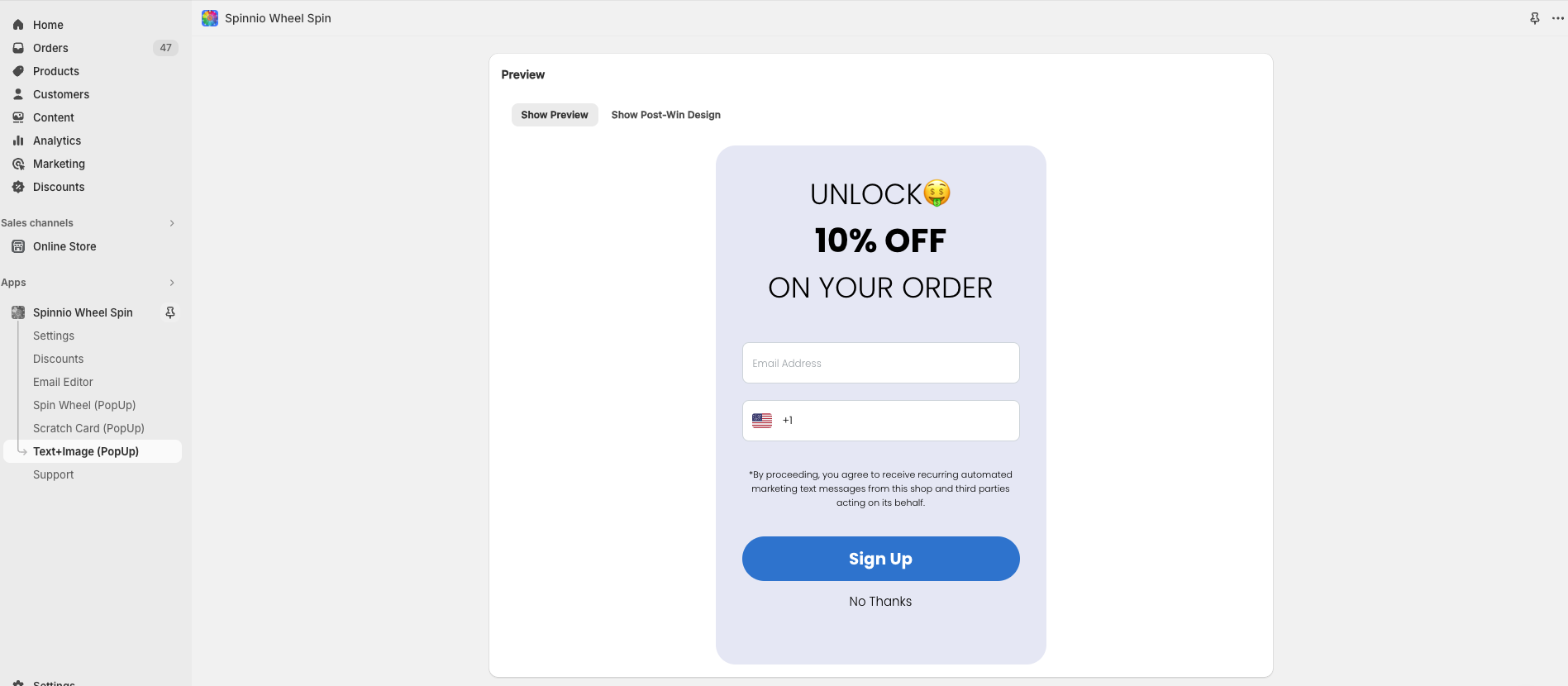Click the Customers person icon

pyautogui.click(x=18, y=94)
